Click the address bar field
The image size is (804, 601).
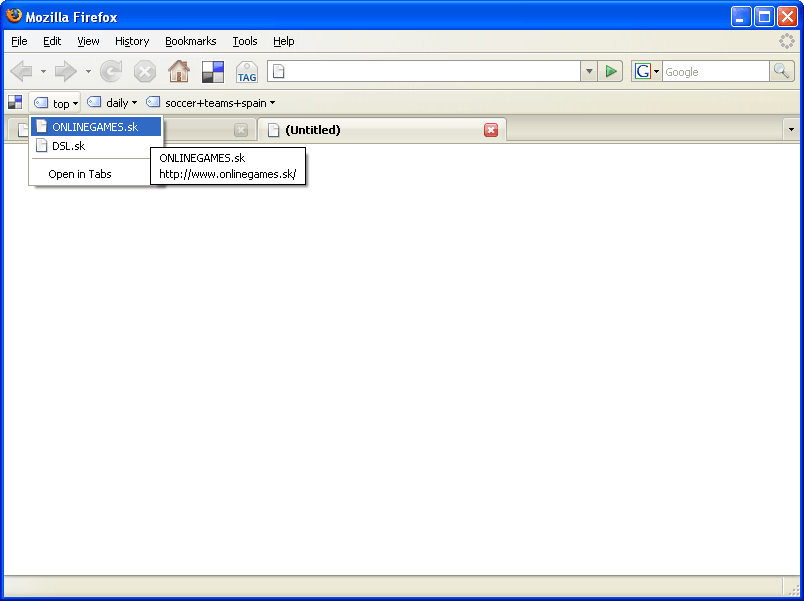click(424, 71)
